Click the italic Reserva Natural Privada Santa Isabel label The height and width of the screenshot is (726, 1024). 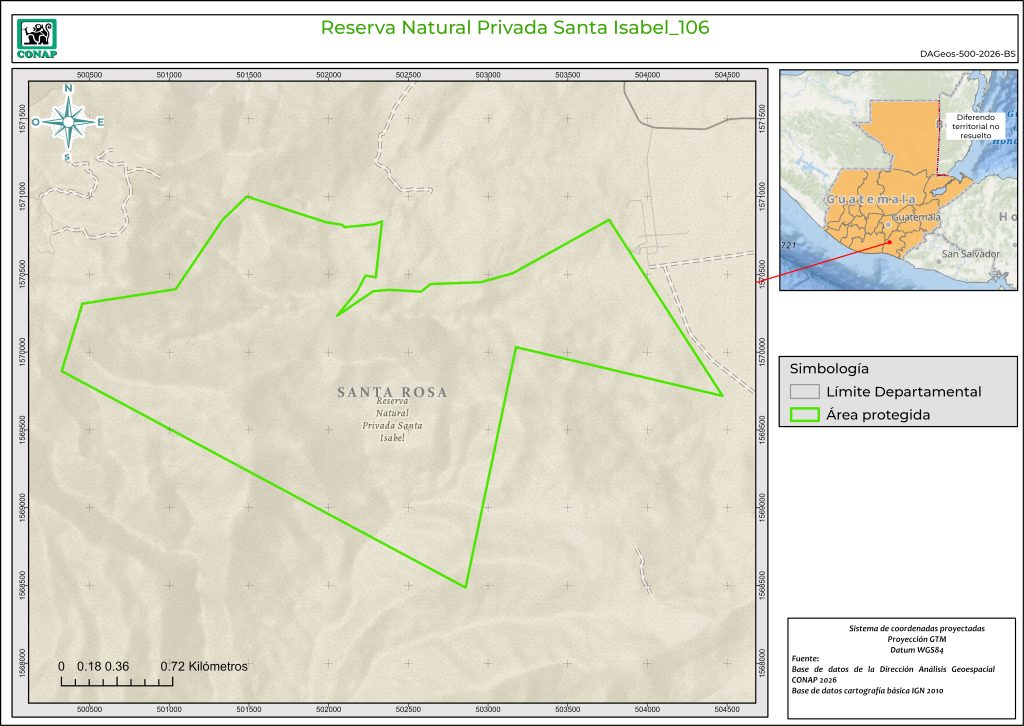[392, 419]
